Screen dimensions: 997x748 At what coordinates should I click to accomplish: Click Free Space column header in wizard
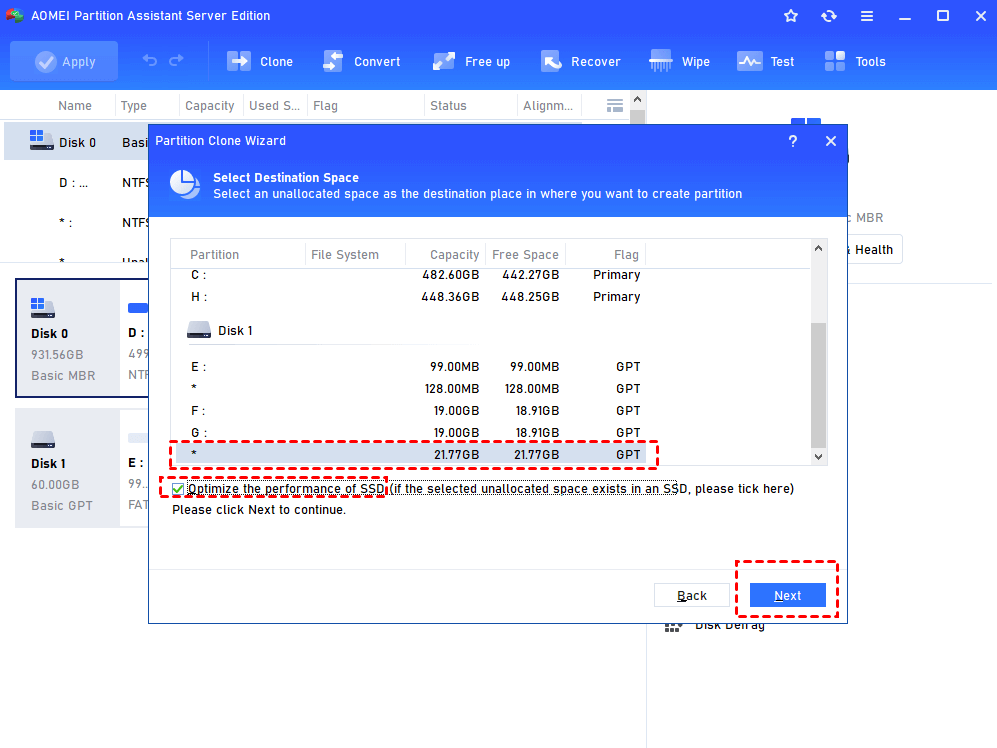coord(525,254)
